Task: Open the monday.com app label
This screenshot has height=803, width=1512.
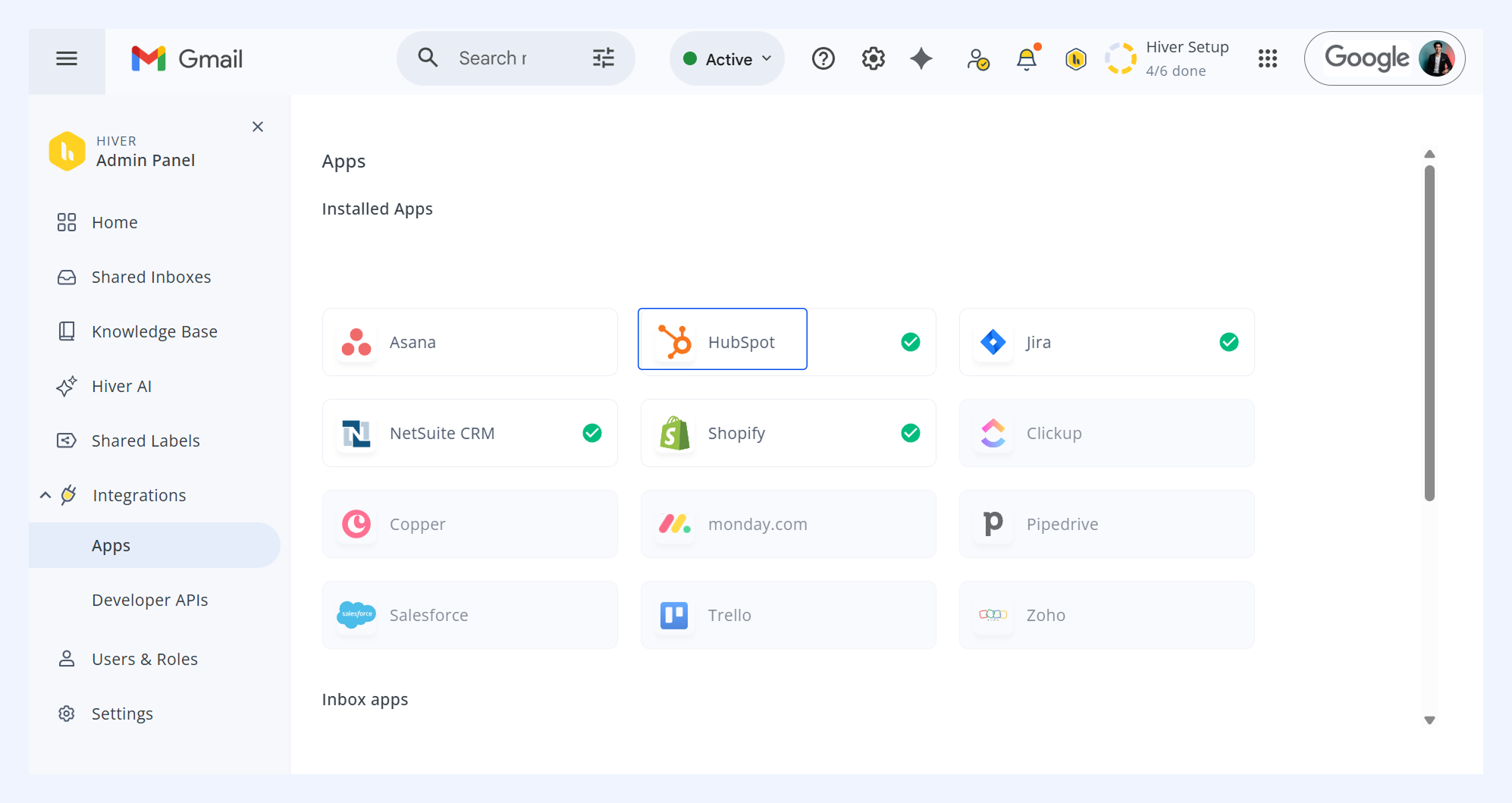Action: [x=758, y=524]
